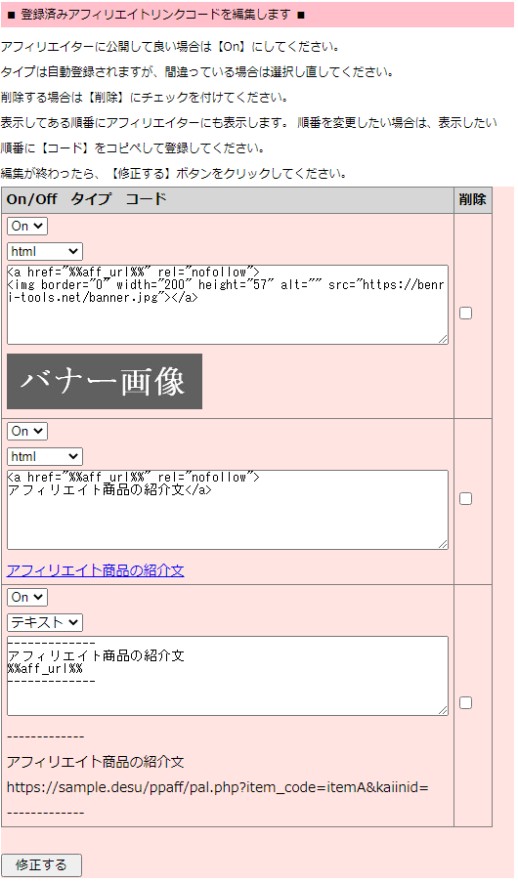The width and height of the screenshot is (518, 882).
Task: Click the plain 紹介文 preview text above the URL
Action: point(96,763)
